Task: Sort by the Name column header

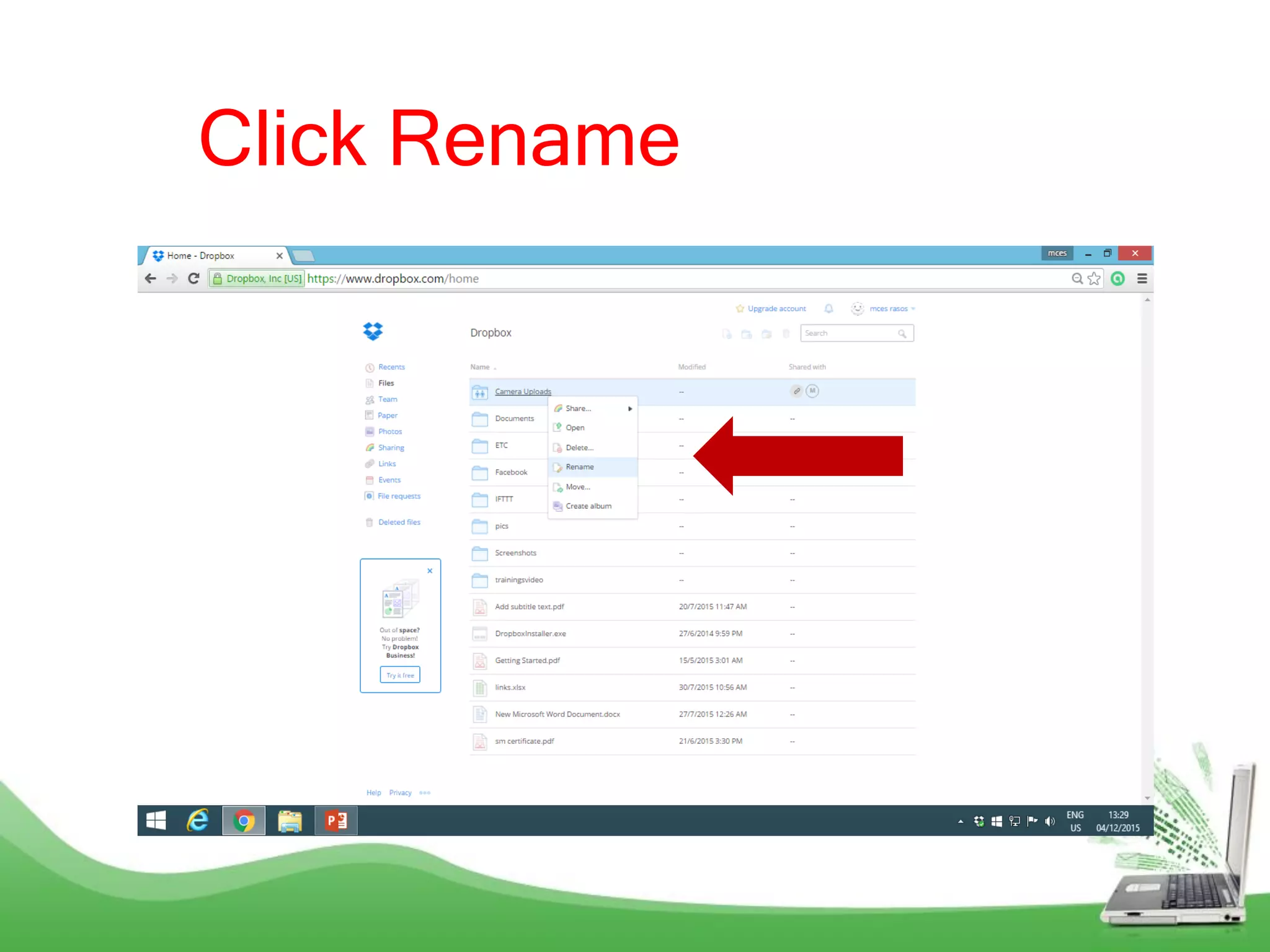Action: coord(480,367)
